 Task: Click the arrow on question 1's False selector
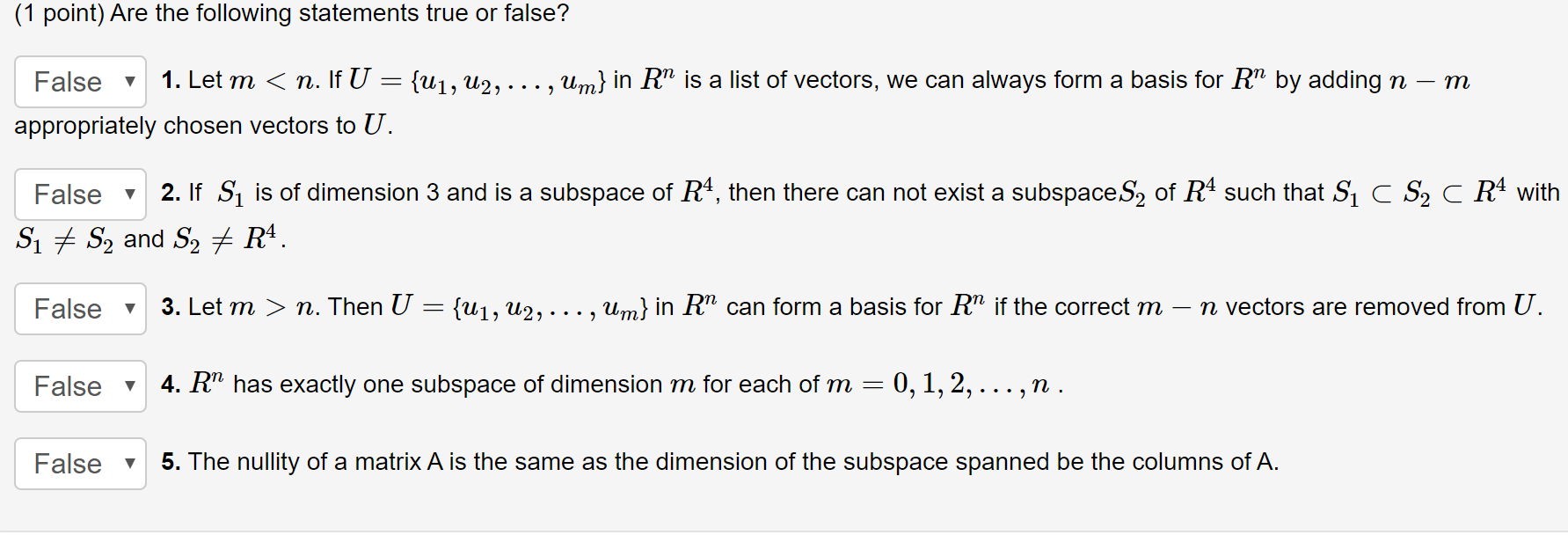129,81
